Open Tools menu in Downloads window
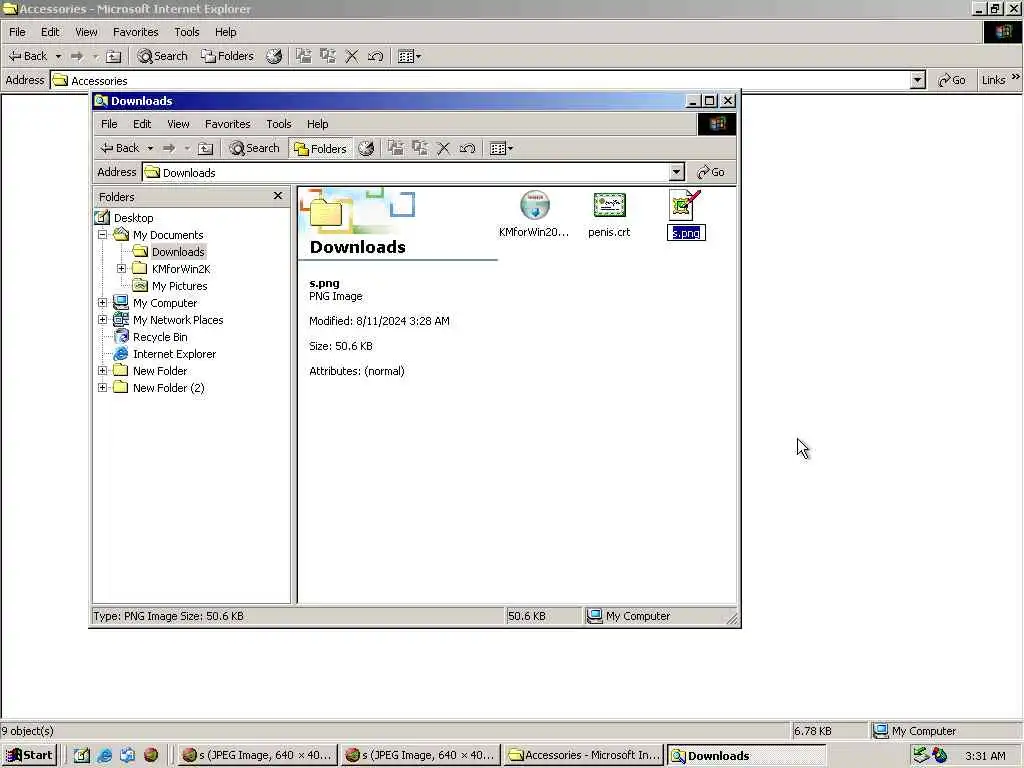Screen dimensions: 1024x768 [279, 124]
